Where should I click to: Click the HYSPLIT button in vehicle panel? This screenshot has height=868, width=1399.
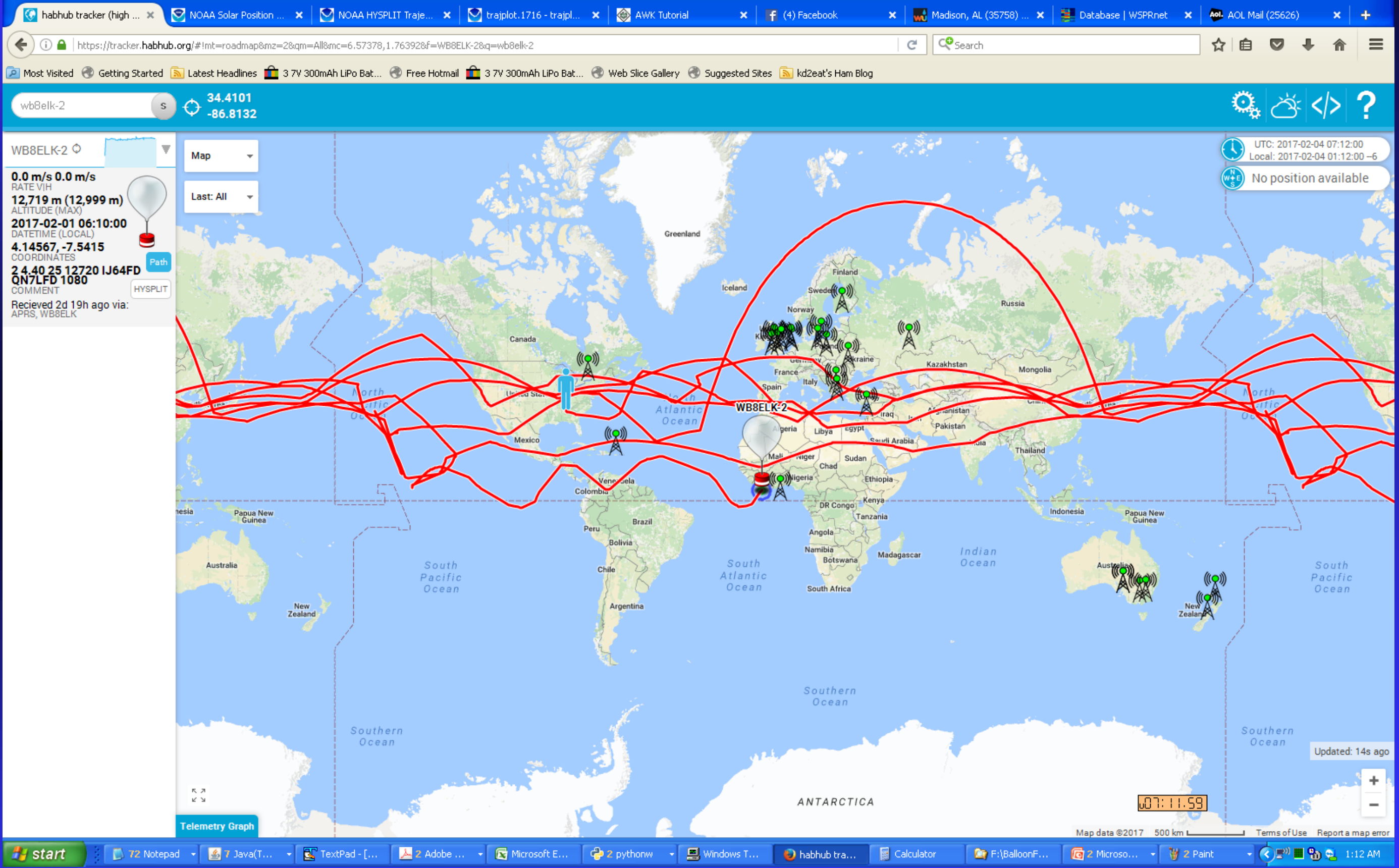[150, 289]
